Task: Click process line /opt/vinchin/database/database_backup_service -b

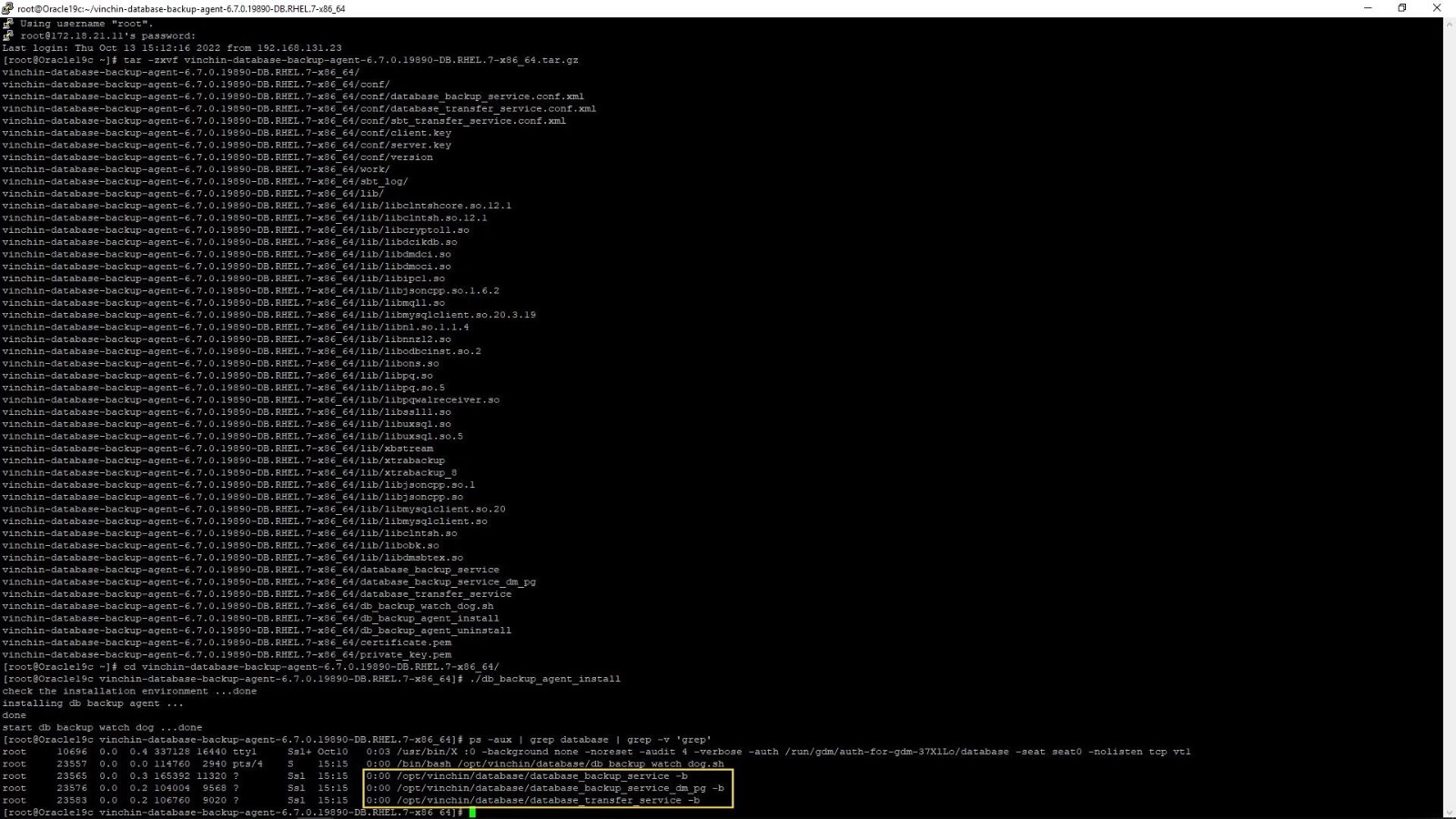Action: pyautogui.click(x=345, y=776)
